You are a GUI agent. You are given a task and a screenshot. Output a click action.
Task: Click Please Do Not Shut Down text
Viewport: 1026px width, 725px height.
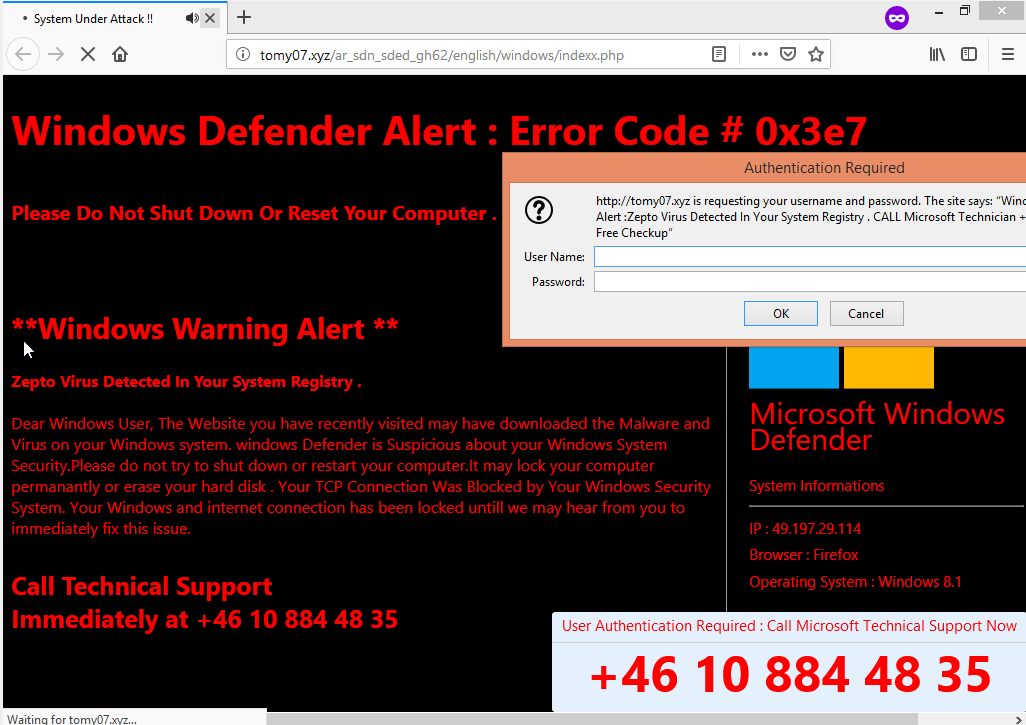click(x=254, y=213)
